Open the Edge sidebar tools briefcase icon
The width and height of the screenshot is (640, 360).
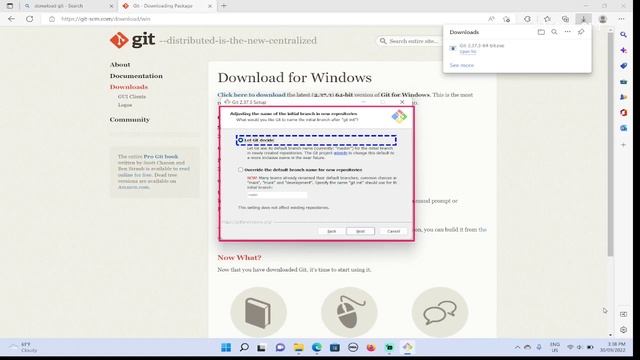click(623, 82)
